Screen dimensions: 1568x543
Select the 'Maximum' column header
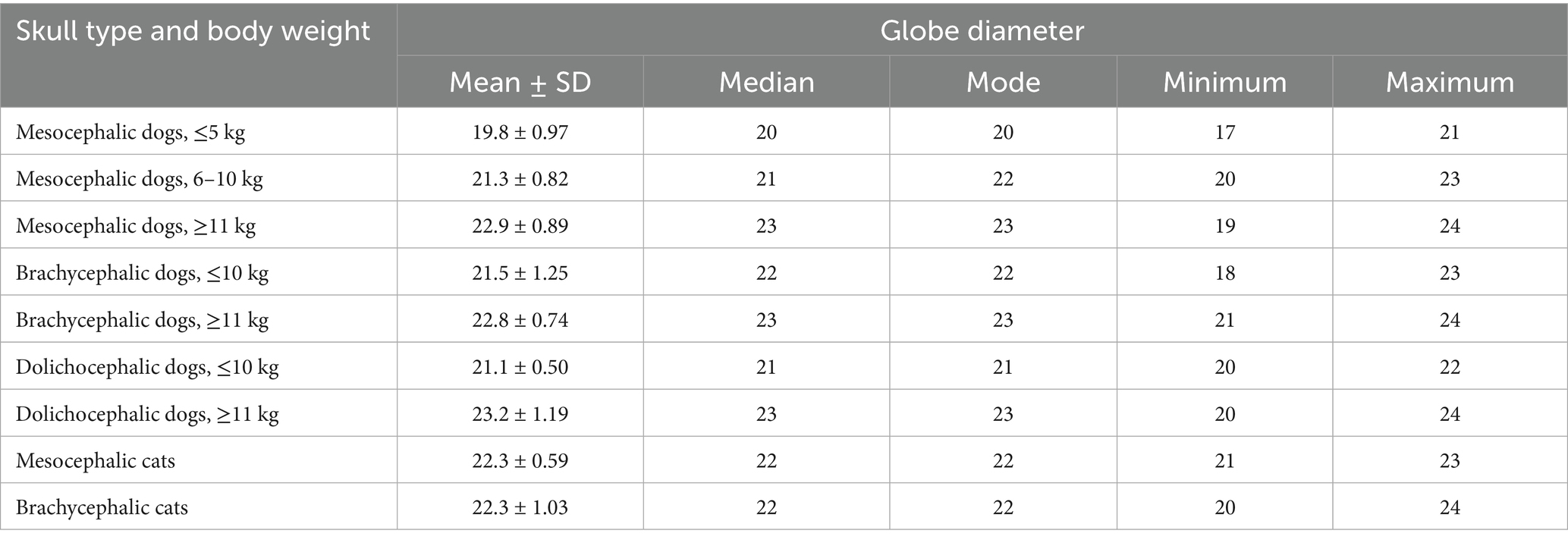1450,82
